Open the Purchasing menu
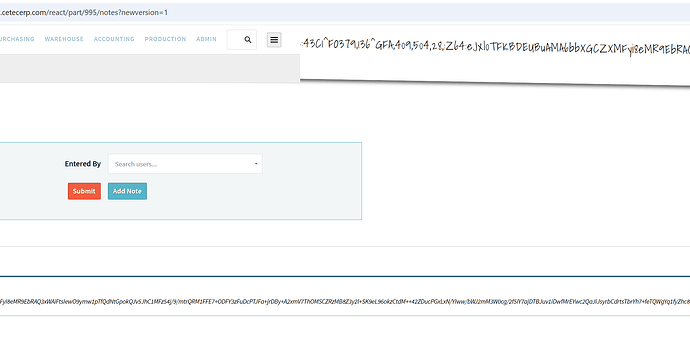Viewport: 690px width, 362px height. coord(17,39)
